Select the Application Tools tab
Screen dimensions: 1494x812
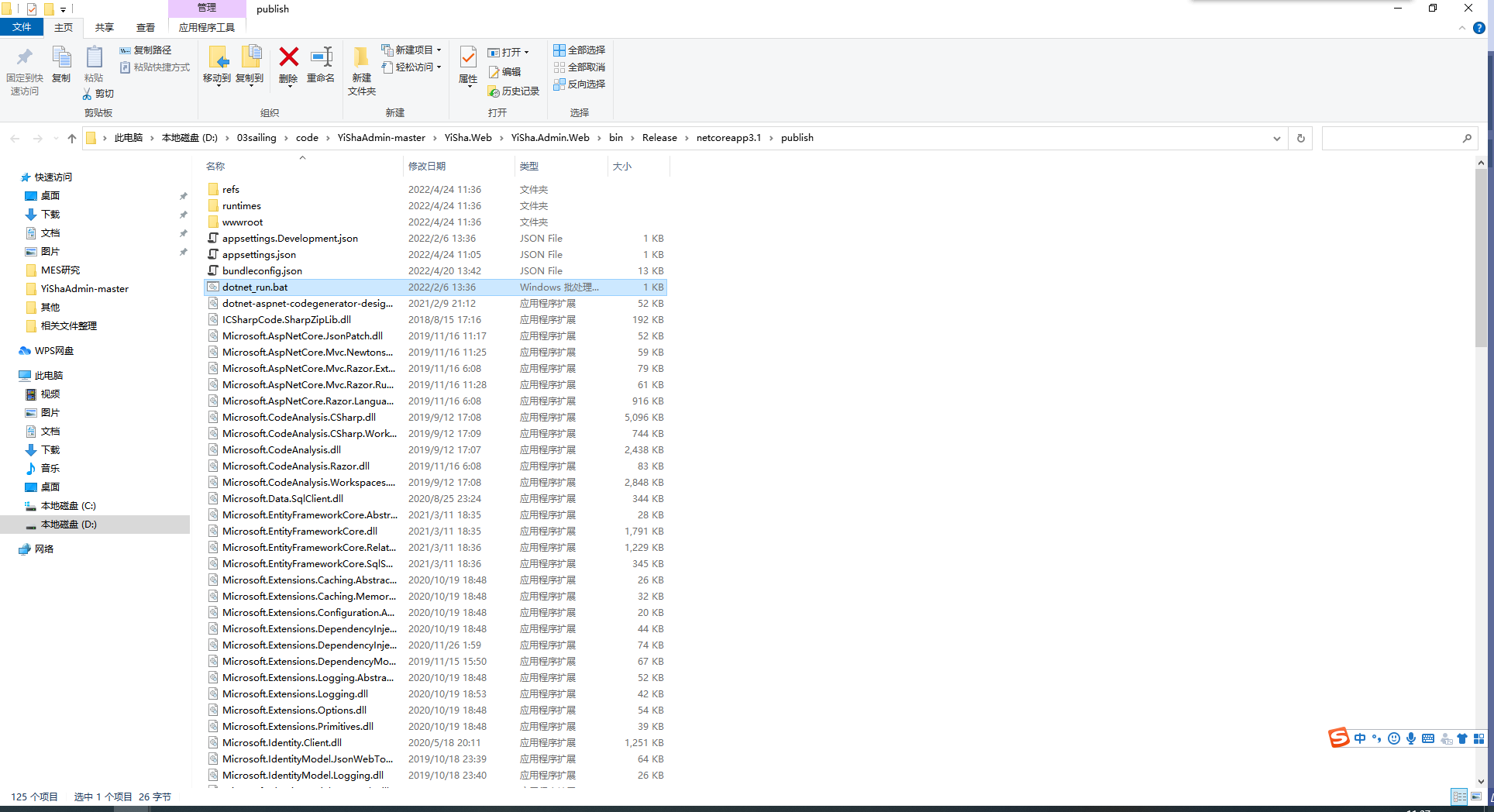(x=207, y=27)
